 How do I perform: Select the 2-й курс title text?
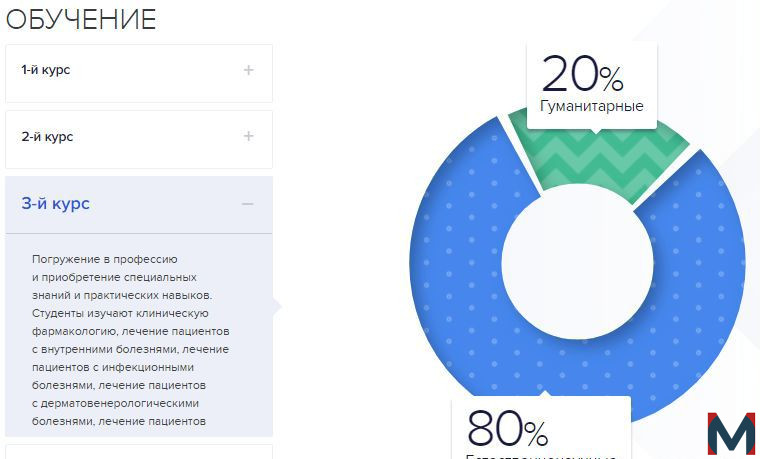(47, 137)
